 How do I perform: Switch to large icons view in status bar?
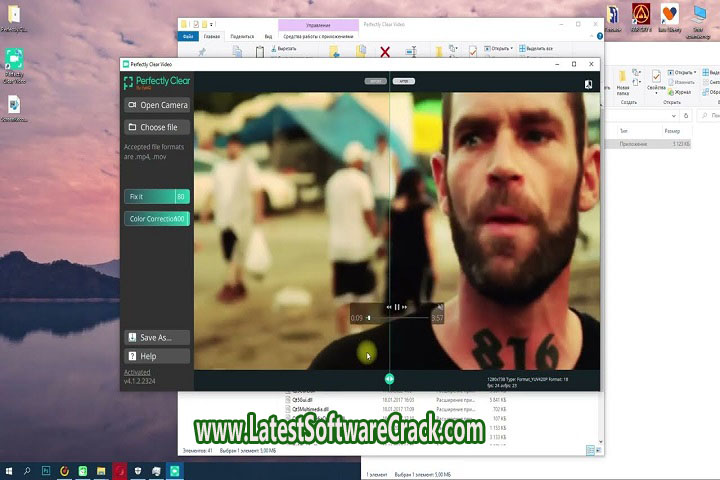(598, 451)
